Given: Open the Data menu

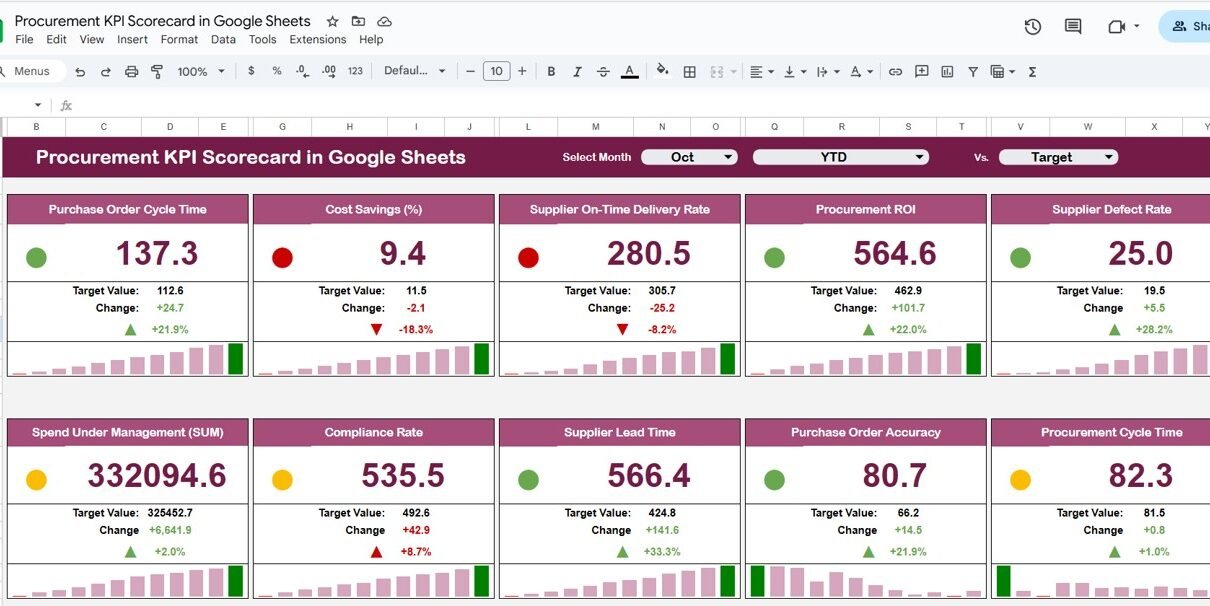Looking at the screenshot, I should (x=223, y=40).
